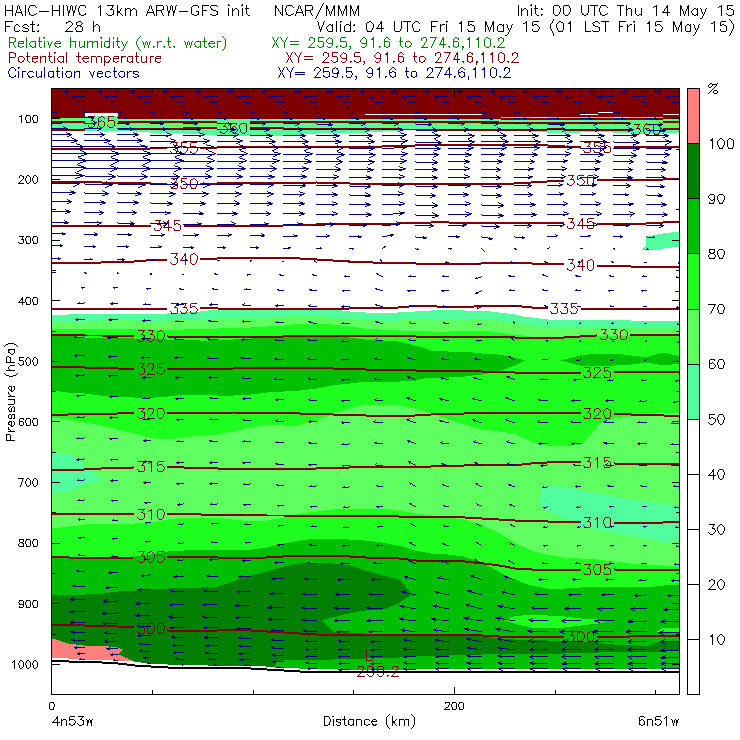Click the 600 hPa pressure axis tick label
The image size is (740, 740).
pos(28,422)
